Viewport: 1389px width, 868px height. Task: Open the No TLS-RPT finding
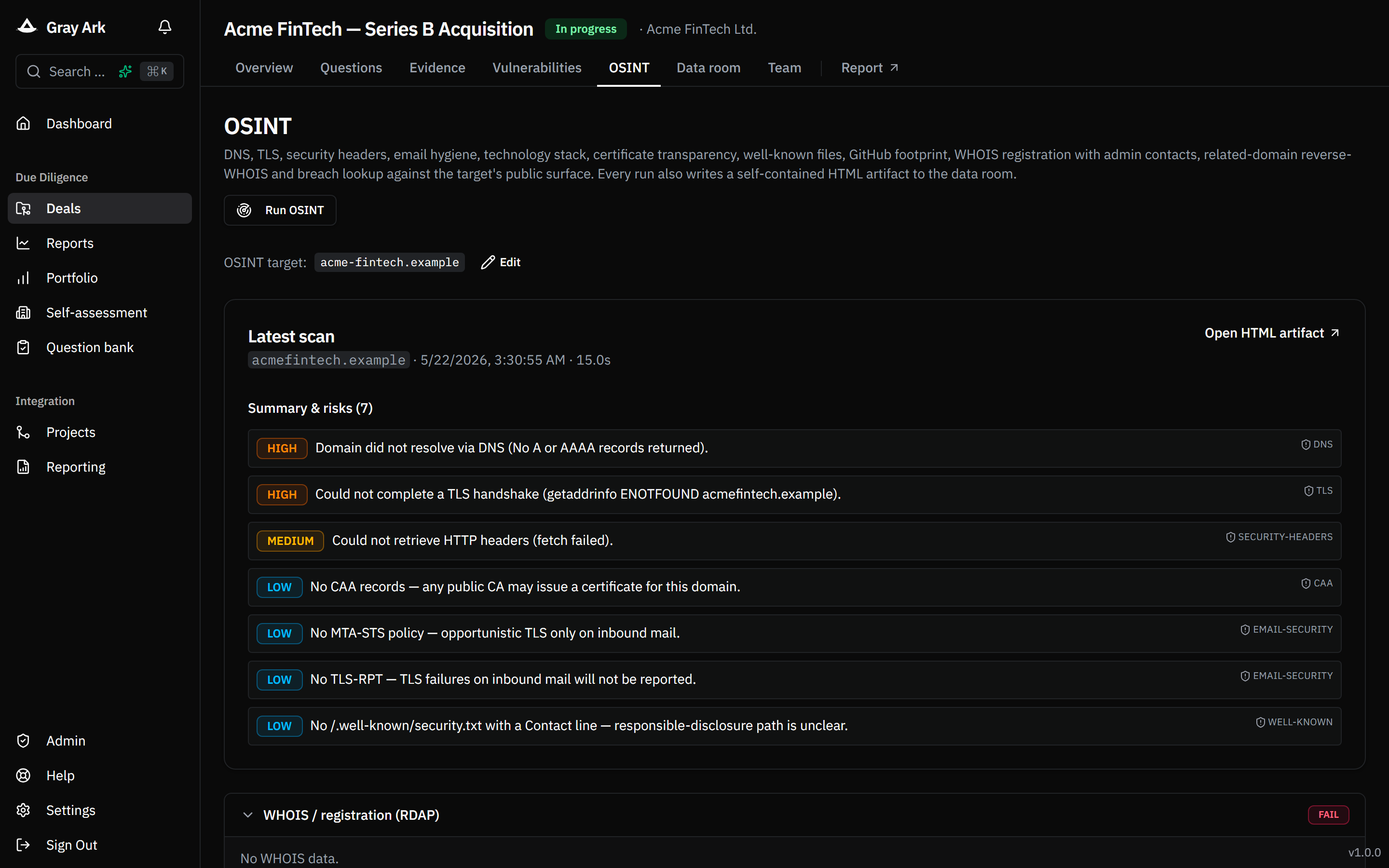[x=794, y=680]
